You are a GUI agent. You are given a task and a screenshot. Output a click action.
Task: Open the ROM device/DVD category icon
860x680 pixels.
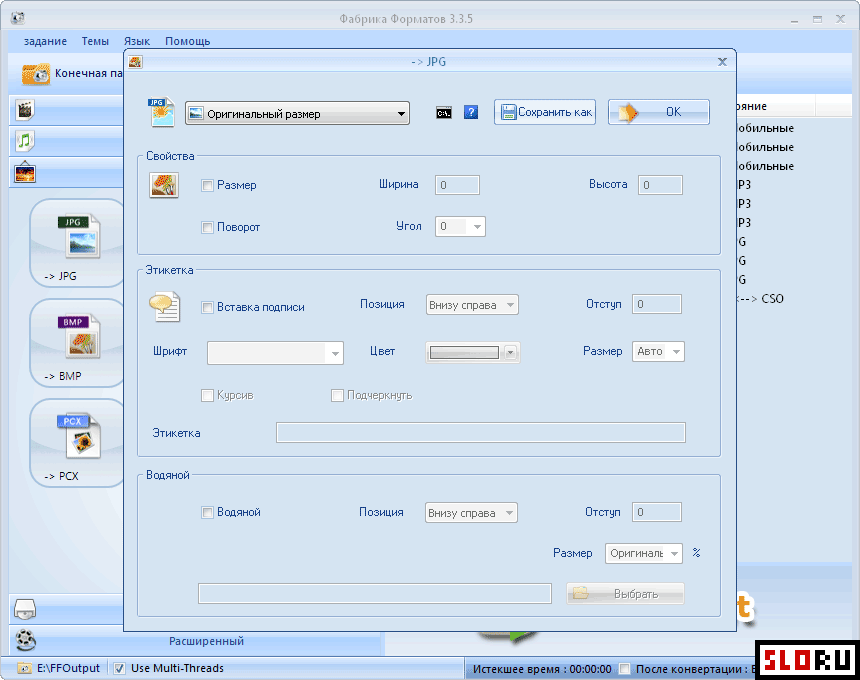tap(25, 609)
